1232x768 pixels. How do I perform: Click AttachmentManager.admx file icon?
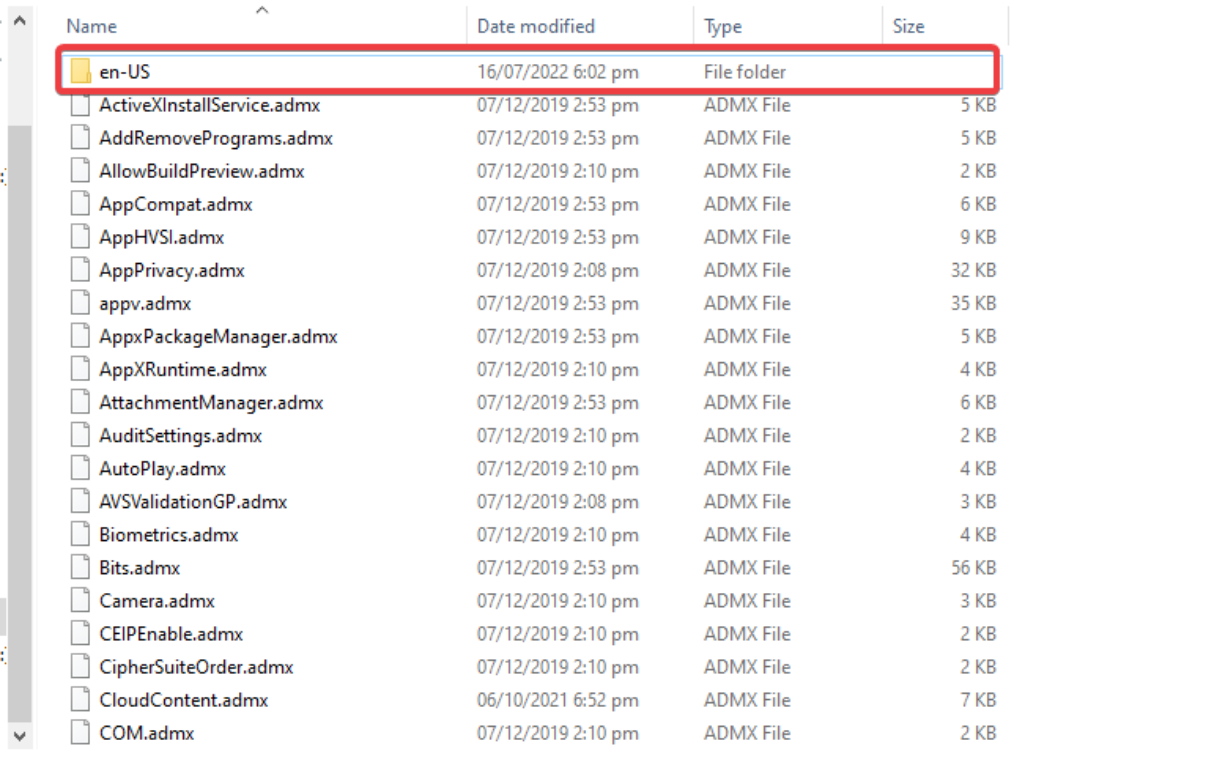coord(81,402)
